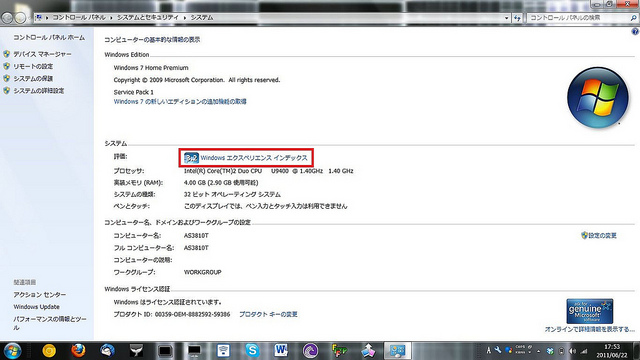This screenshot has width=640, height=360.
Task: Expand the arrow after システムとセキュリティ breadcrumb
Action: coord(184,18)
